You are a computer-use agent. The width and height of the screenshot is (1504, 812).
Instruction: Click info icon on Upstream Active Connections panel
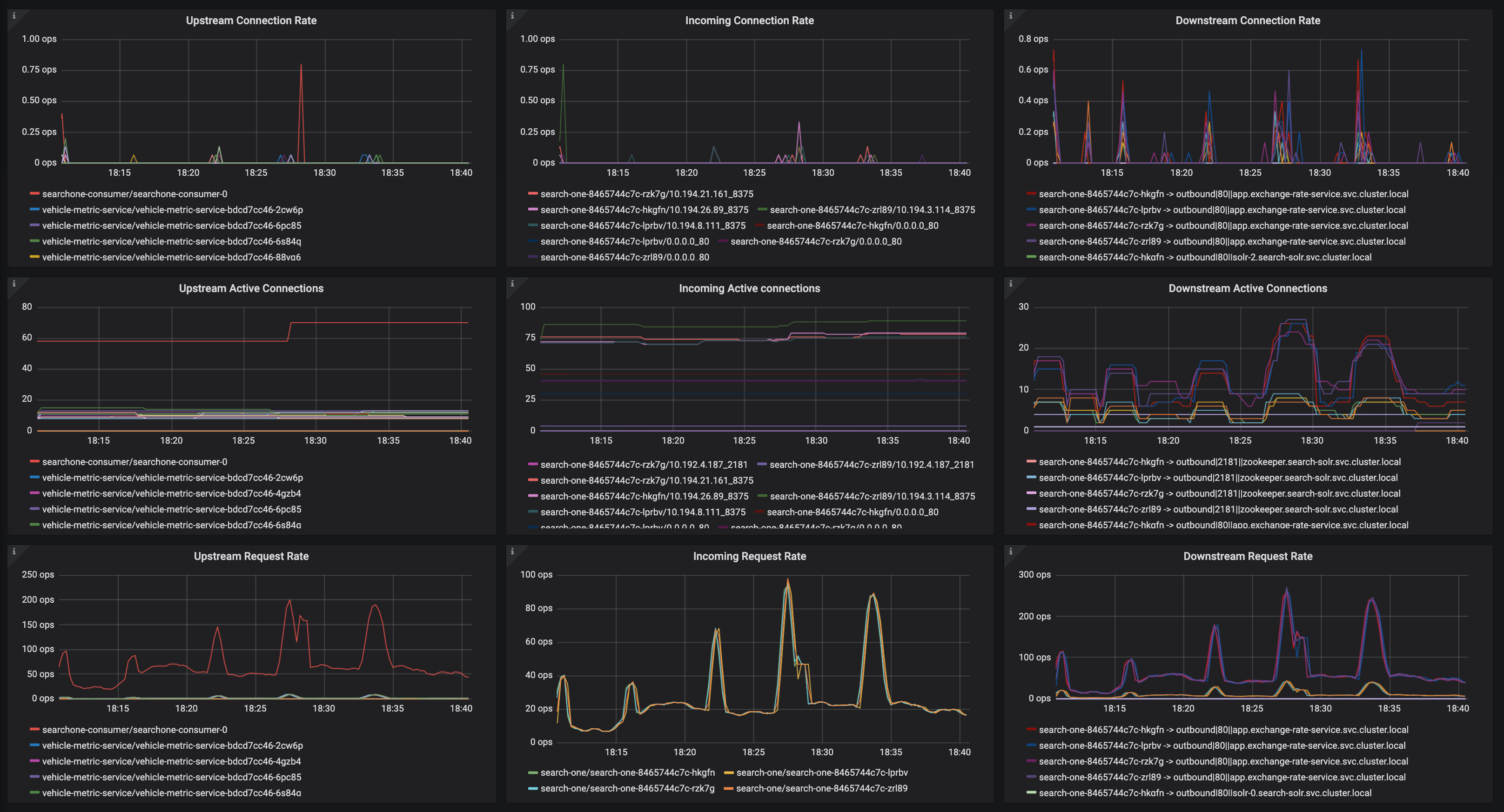click(x=13, y=284)
